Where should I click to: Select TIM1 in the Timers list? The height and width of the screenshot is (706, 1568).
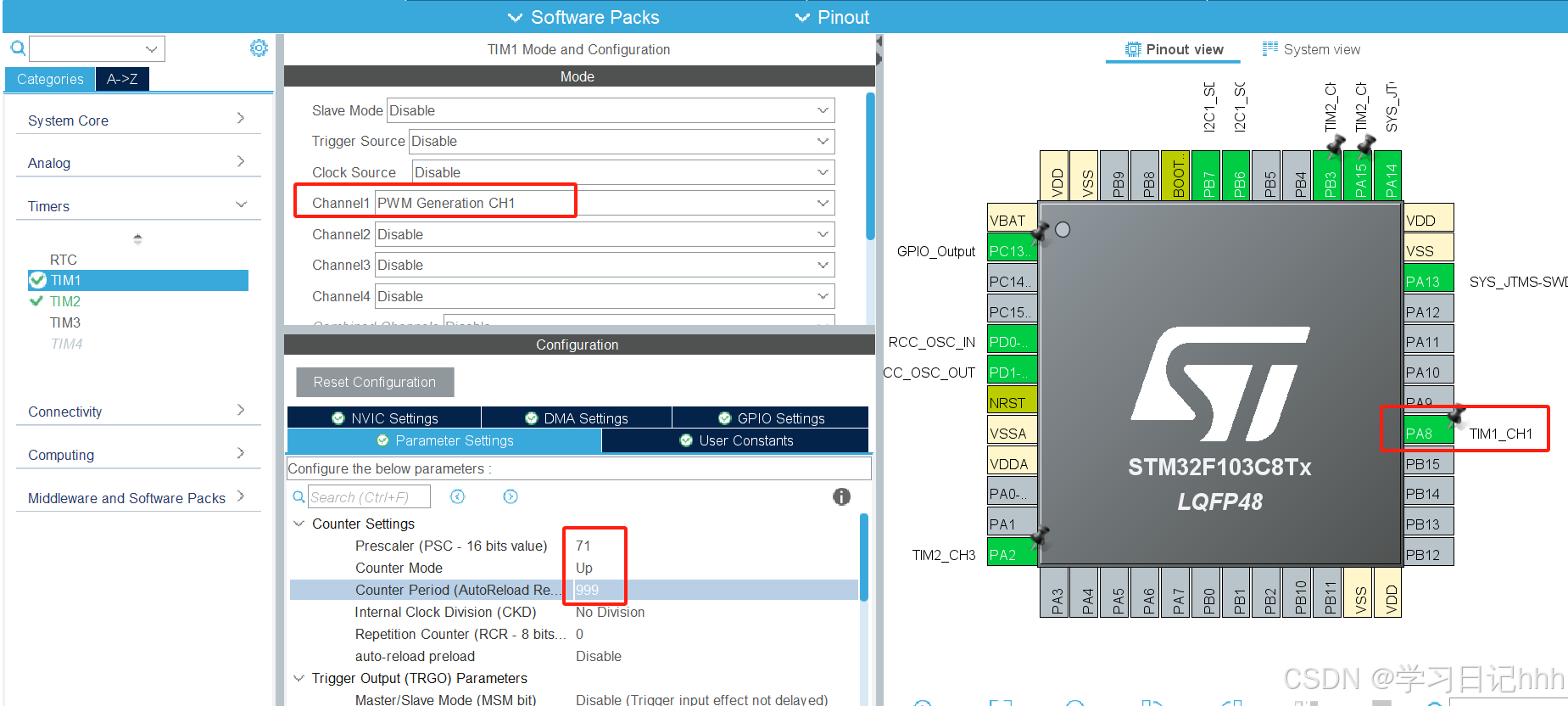coord(139,280)
